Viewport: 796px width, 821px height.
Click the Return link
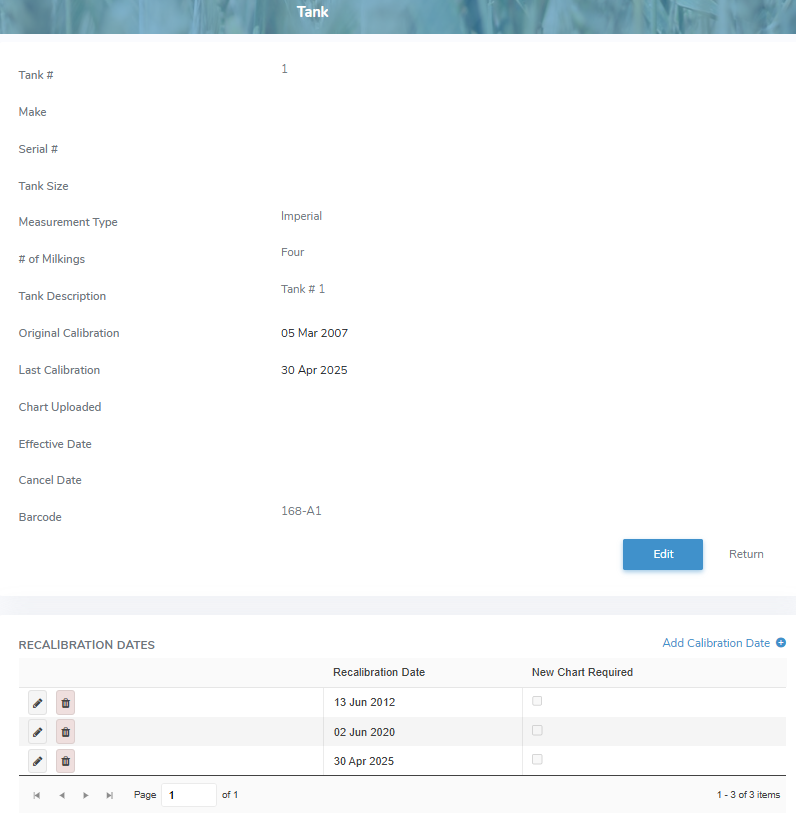(x=745, y=554)
